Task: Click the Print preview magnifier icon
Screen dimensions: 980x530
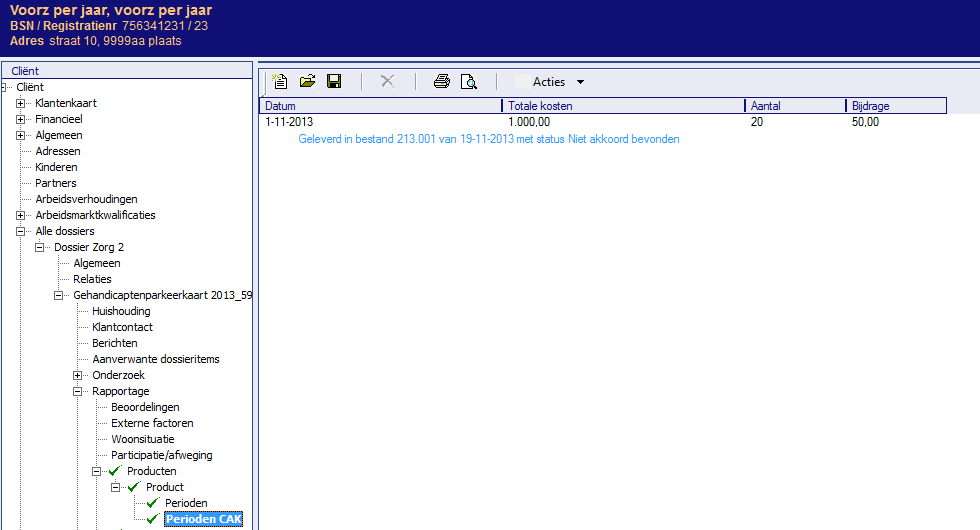Action: (468, 82)
